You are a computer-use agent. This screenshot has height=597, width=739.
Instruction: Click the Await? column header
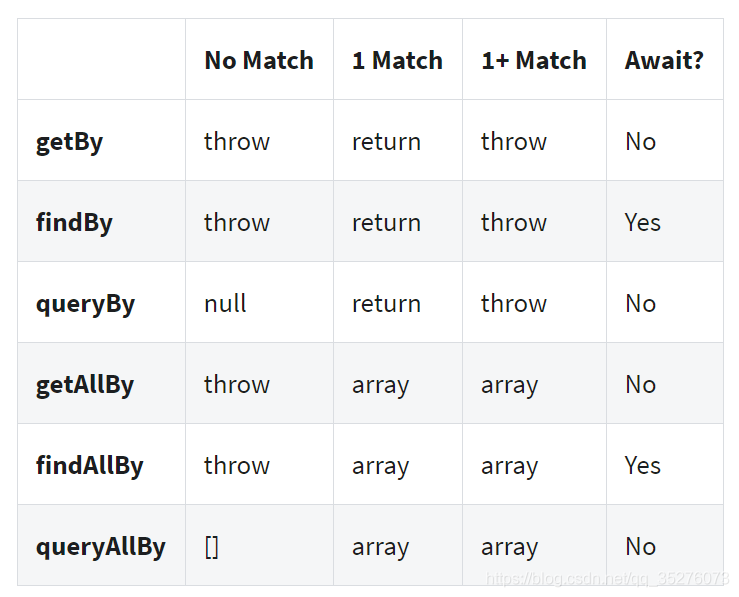664,60
